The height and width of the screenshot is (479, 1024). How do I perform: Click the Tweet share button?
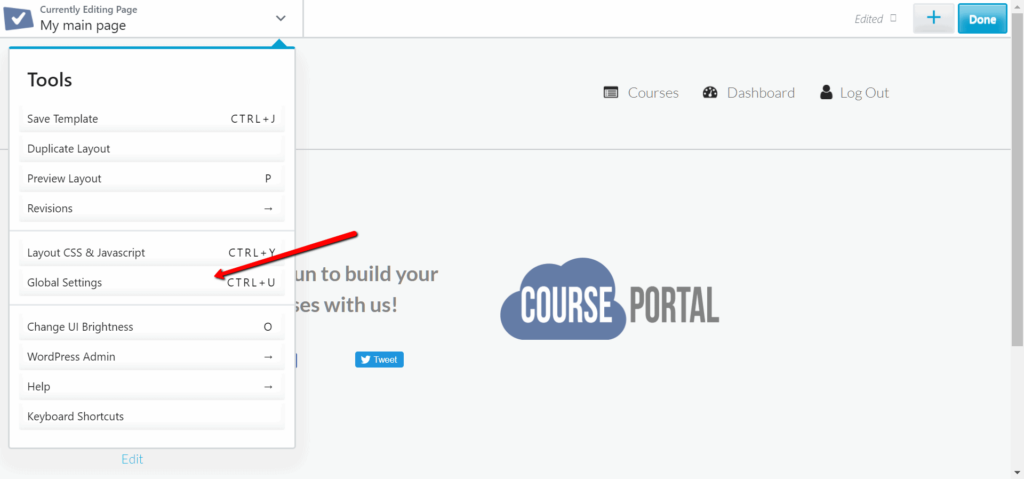tap(379, 359)
